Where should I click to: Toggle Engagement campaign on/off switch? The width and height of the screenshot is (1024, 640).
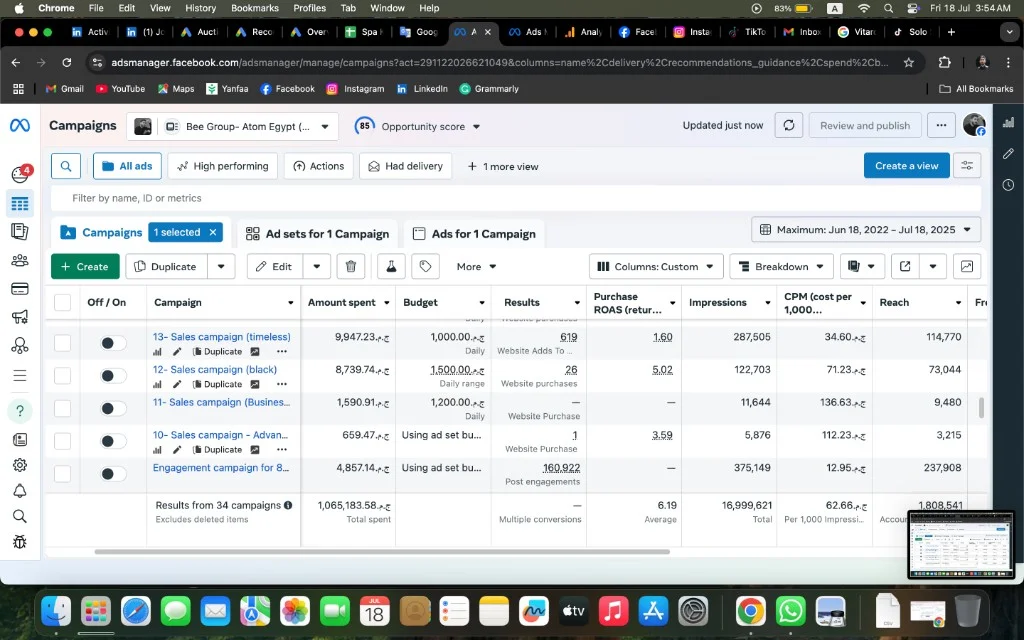[x=112, y=473]
